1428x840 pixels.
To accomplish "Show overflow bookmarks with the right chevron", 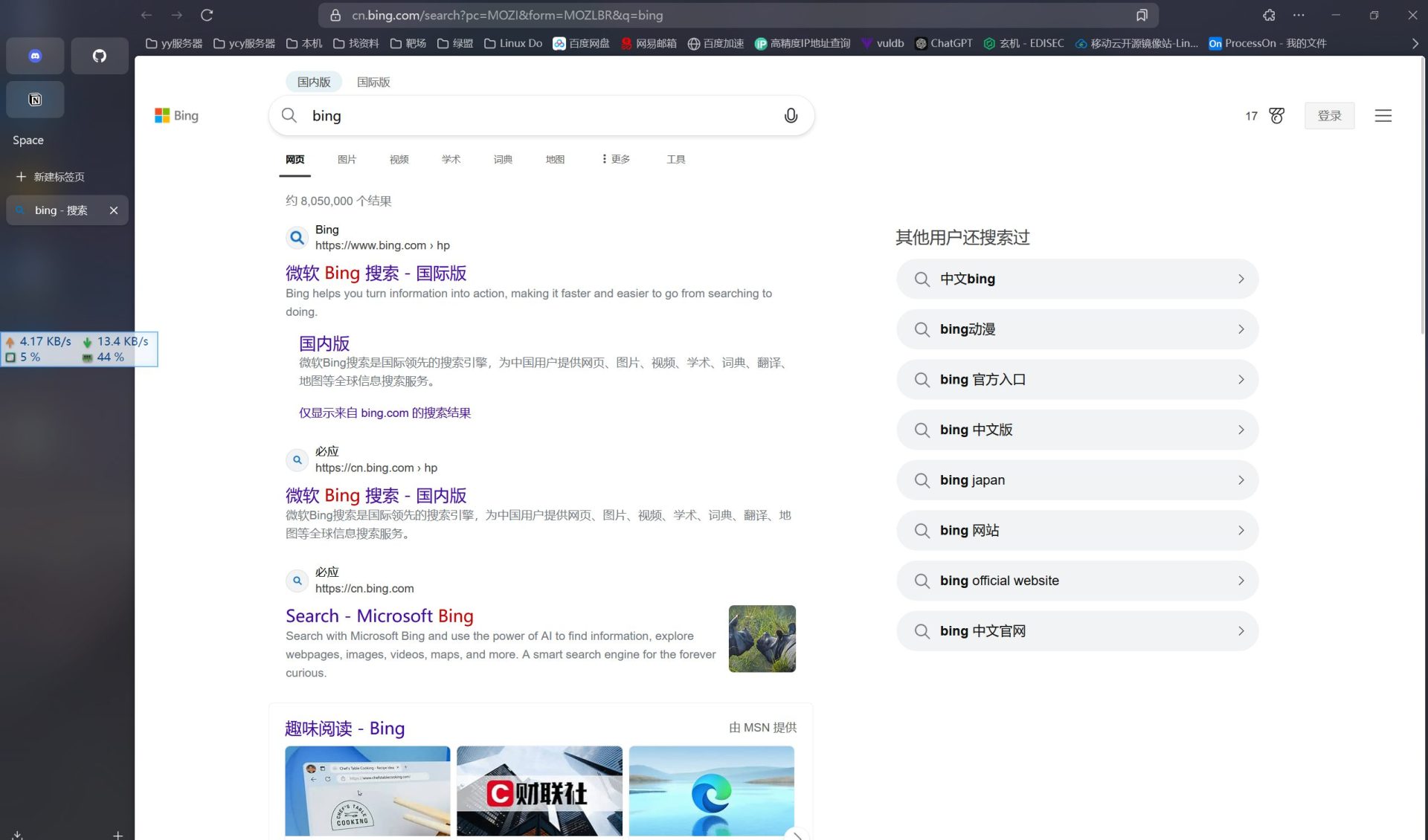I will coord(1415,43).
